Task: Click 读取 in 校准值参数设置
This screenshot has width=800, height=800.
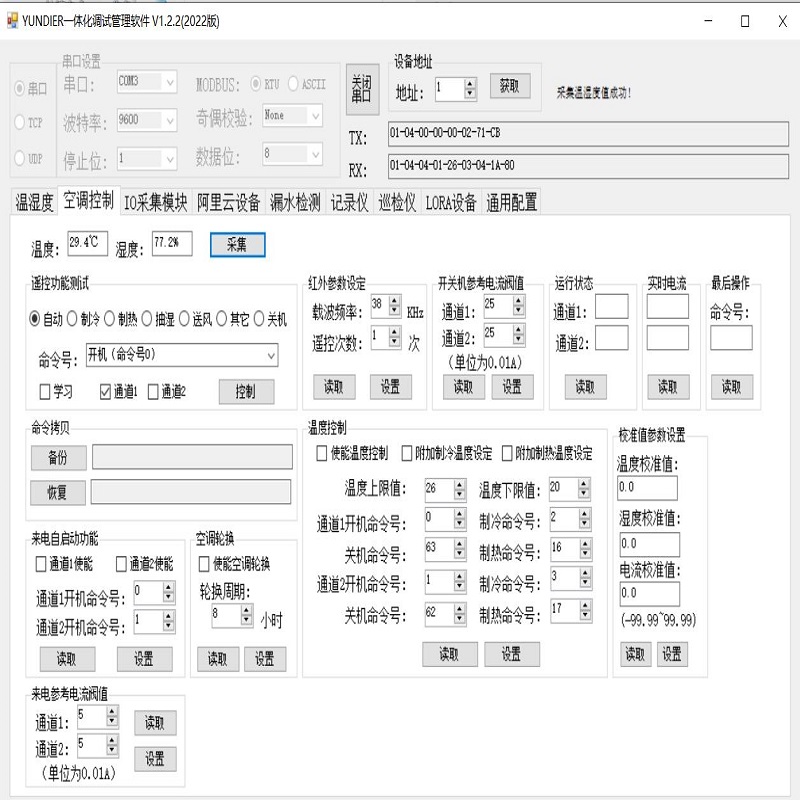Action: (636, 654)
